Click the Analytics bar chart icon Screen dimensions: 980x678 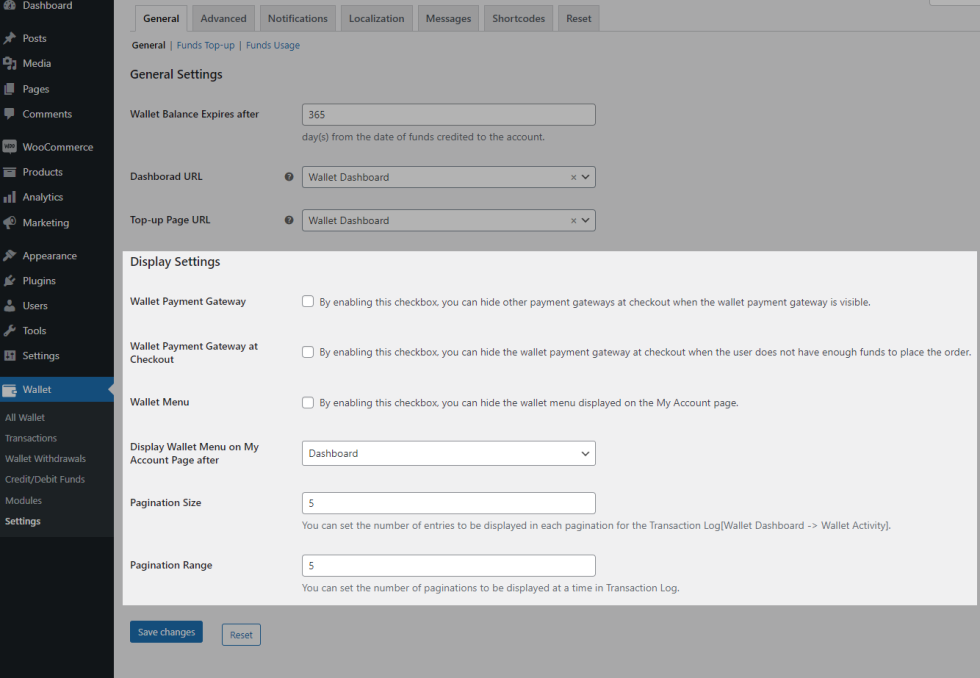pos(10,197)
